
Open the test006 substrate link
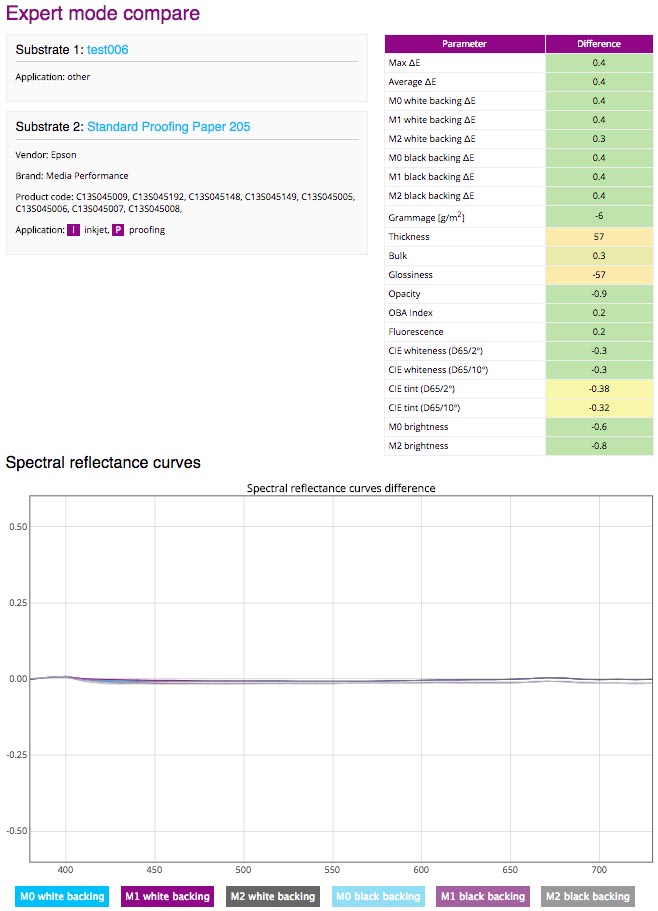[x=107, y=50]
